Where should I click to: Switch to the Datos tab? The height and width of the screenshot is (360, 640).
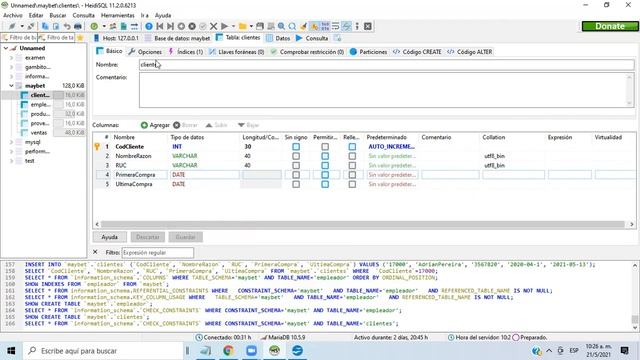point(278,38)
